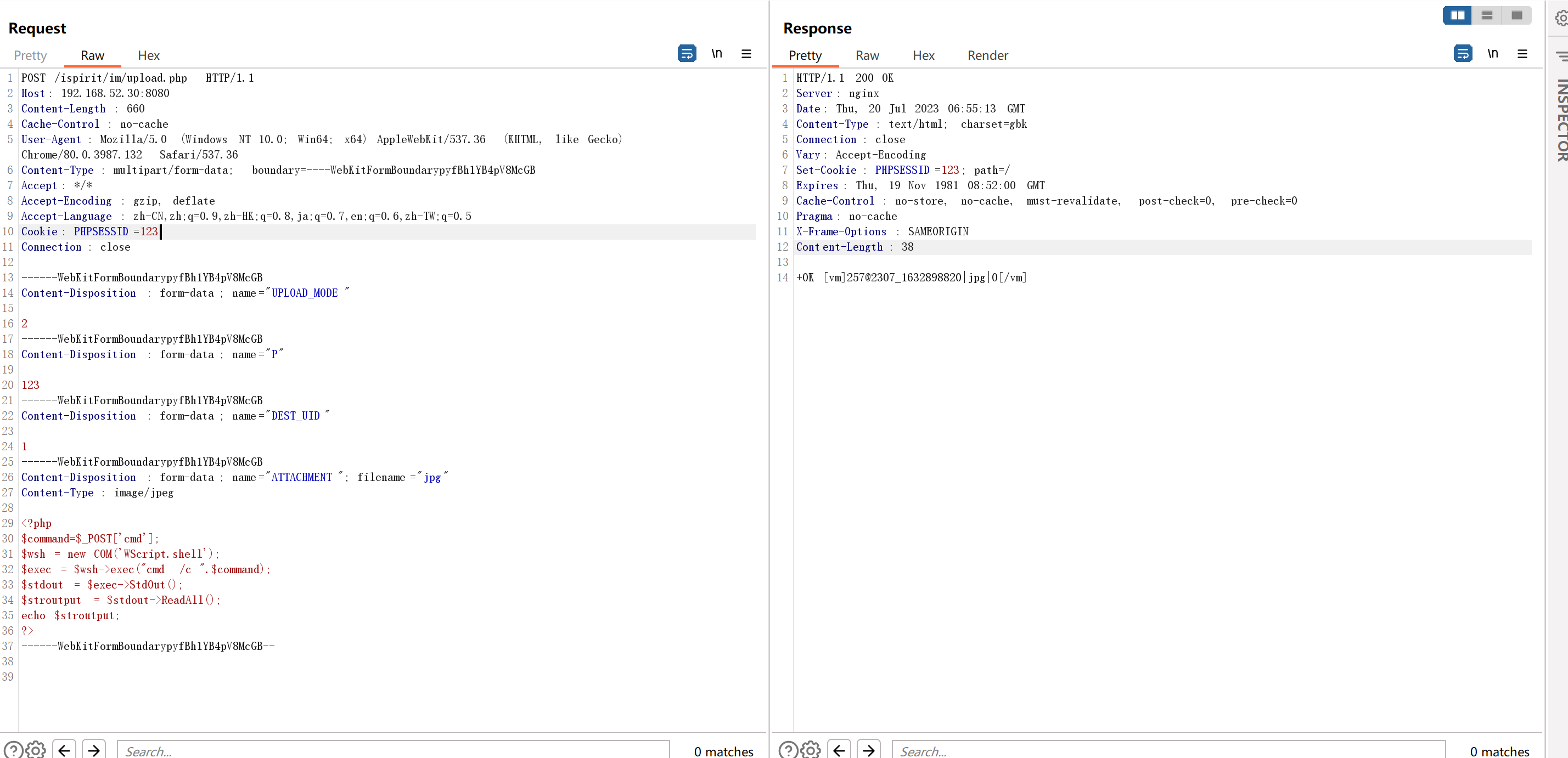The height and width of the screenshot is (758, 1568).
Task: Click Cache-Control no-store response header
Action: 1047,201
